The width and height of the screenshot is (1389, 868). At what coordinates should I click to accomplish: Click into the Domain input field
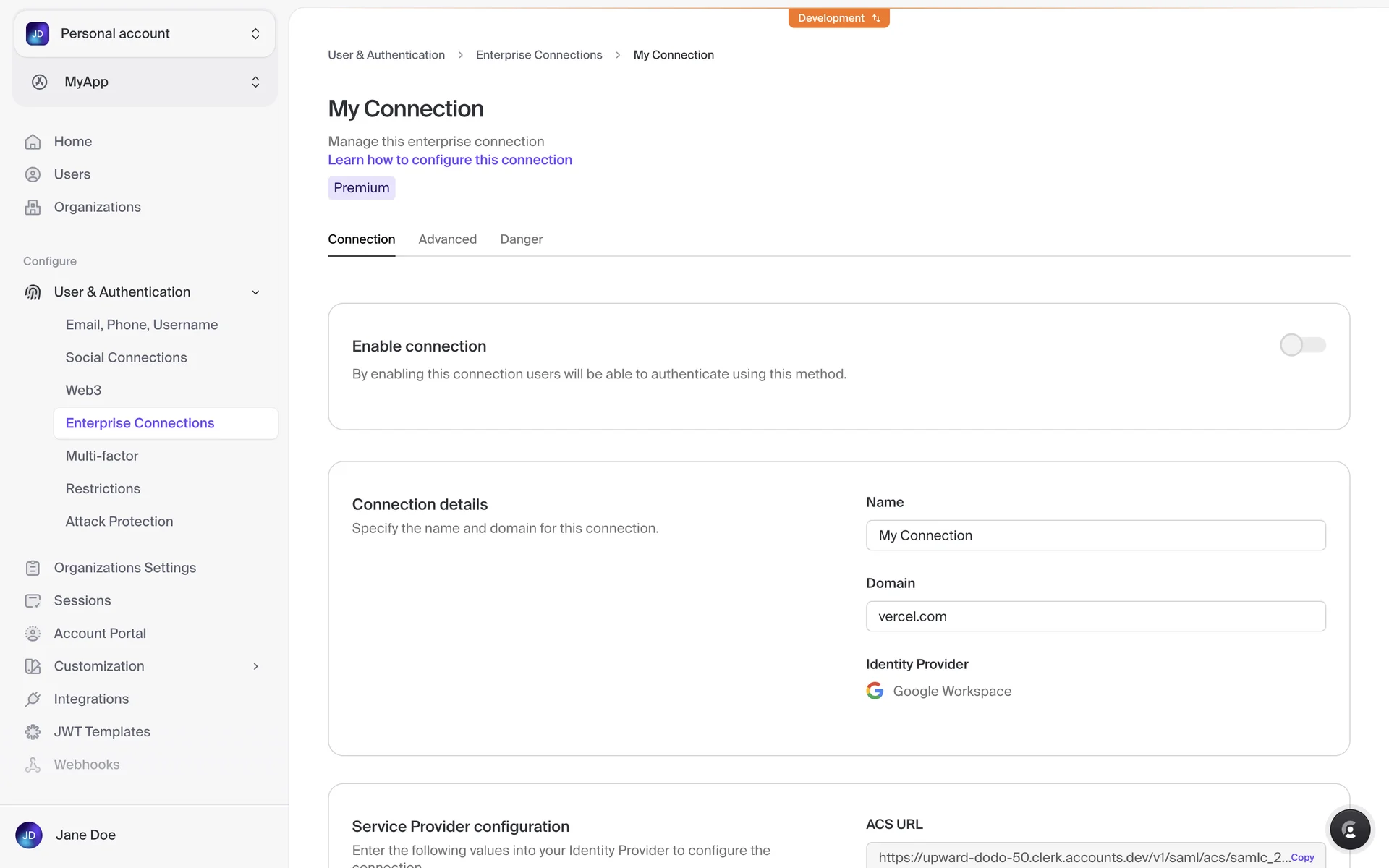pyautogui.click(x=1095, y=616)
